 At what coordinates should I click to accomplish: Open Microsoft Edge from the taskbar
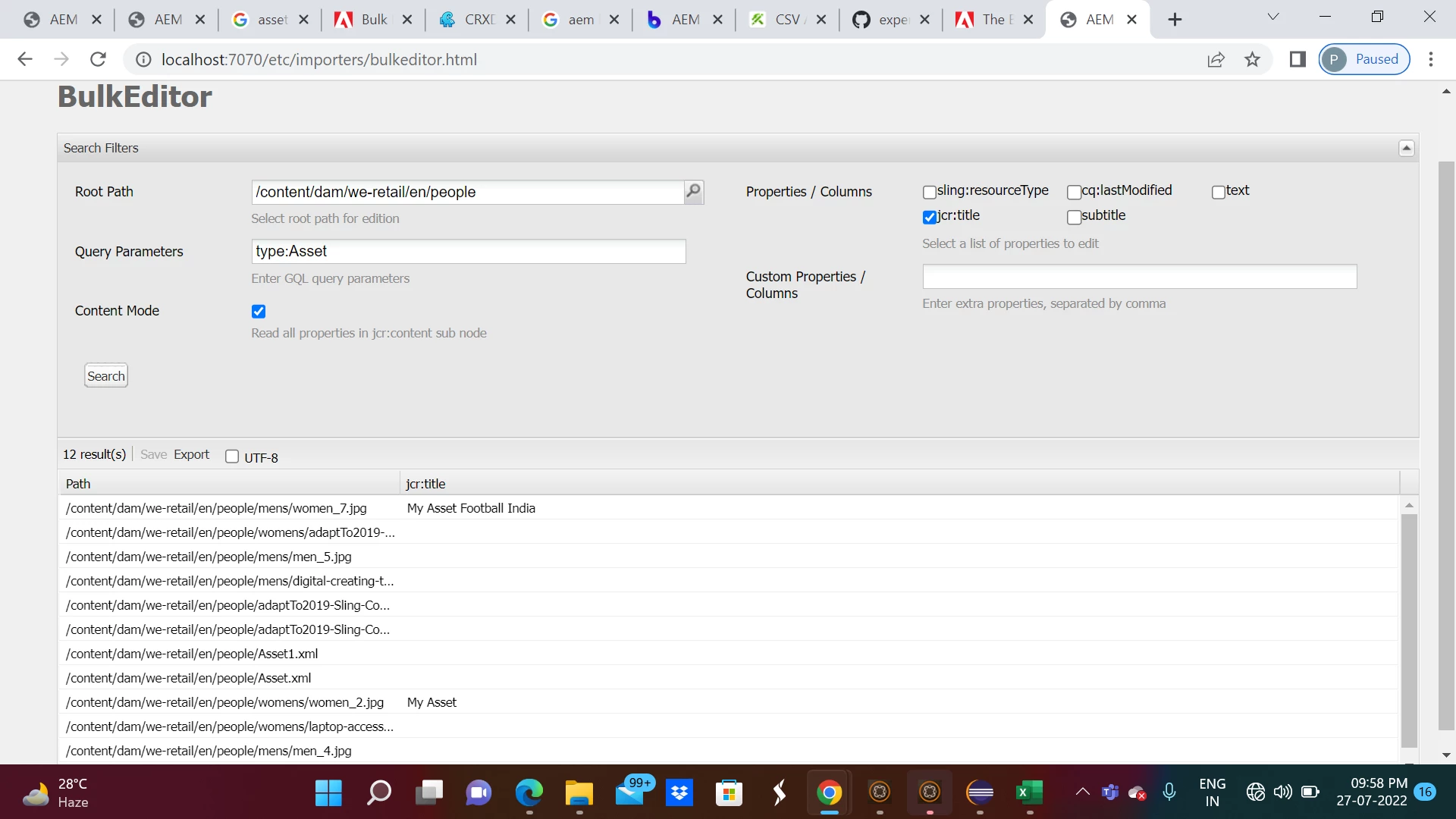(529, 792)
